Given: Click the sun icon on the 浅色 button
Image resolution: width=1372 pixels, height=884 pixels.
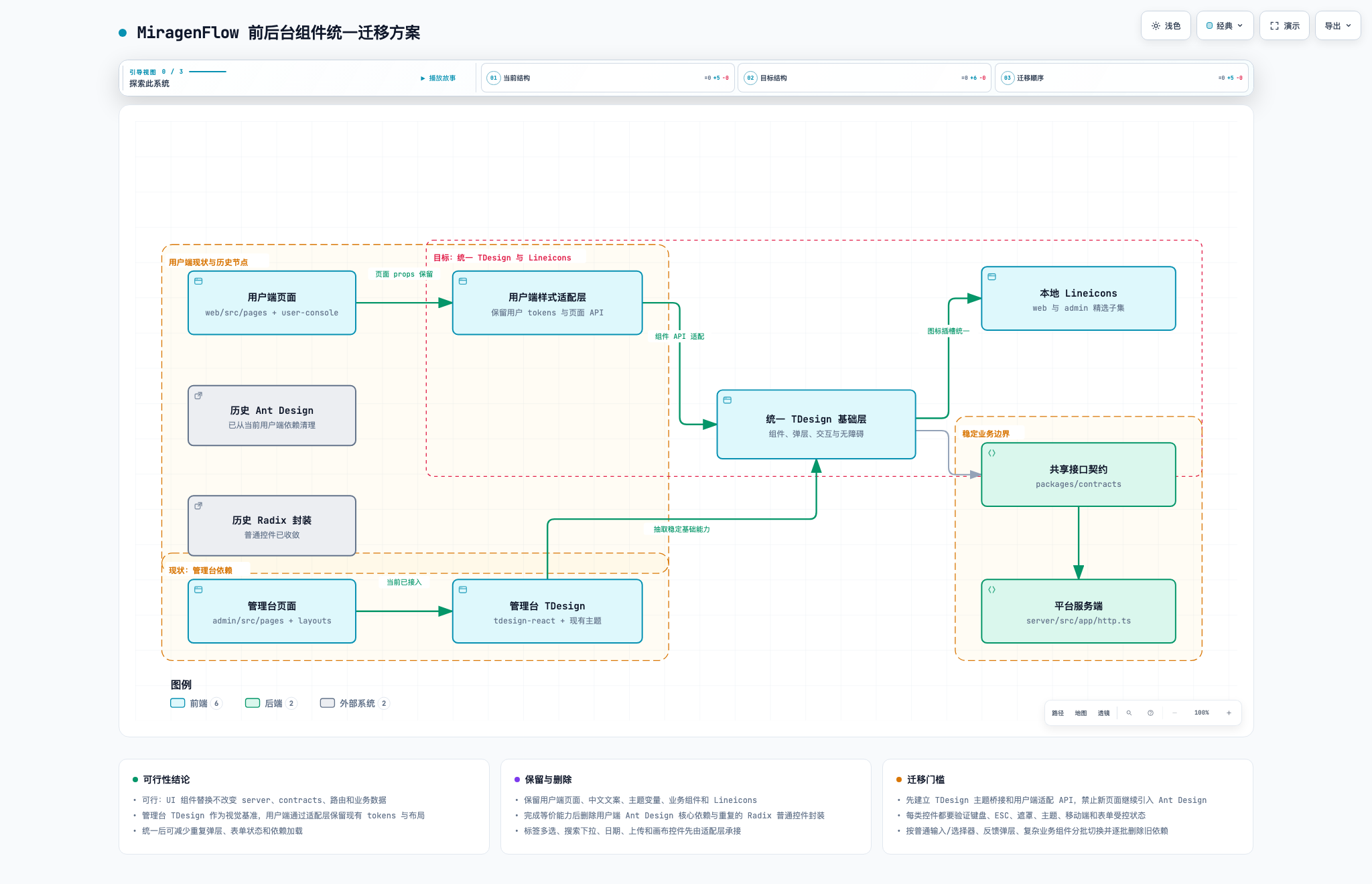Looking at the screenshot, I should (1156, 26).
